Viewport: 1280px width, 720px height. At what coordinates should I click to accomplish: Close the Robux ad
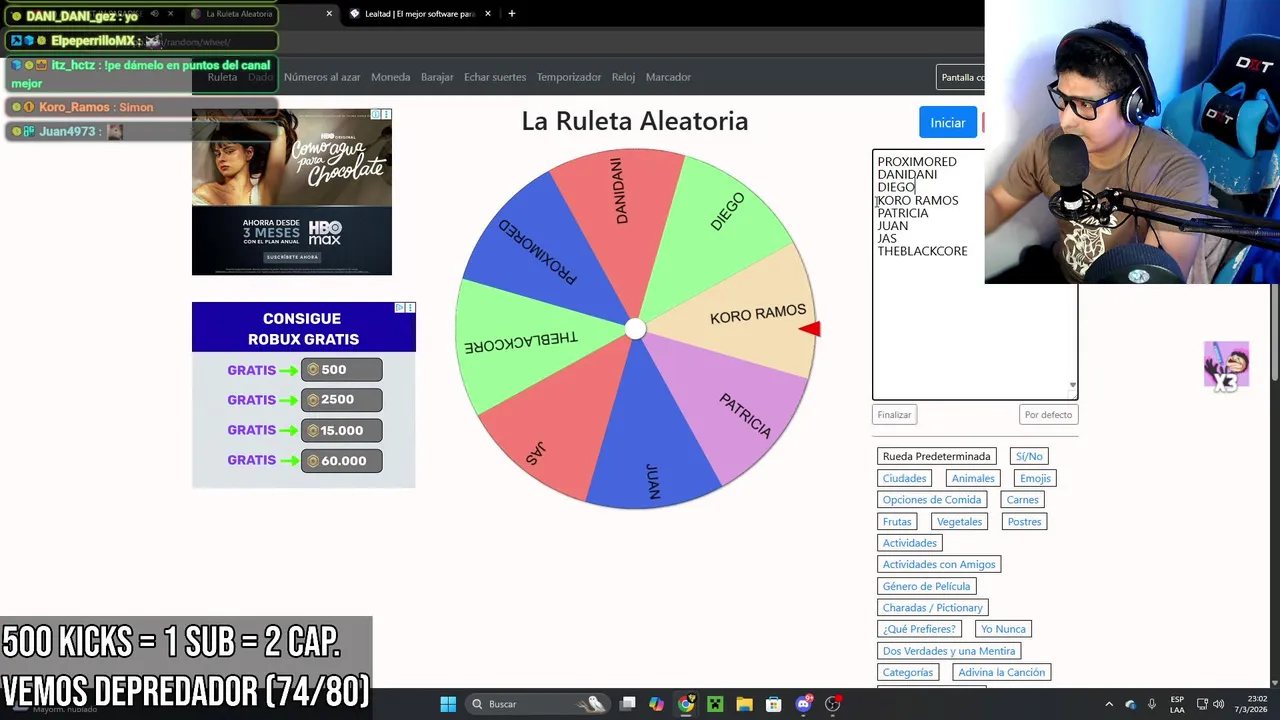pyautogui.click(x=410, y=307)
